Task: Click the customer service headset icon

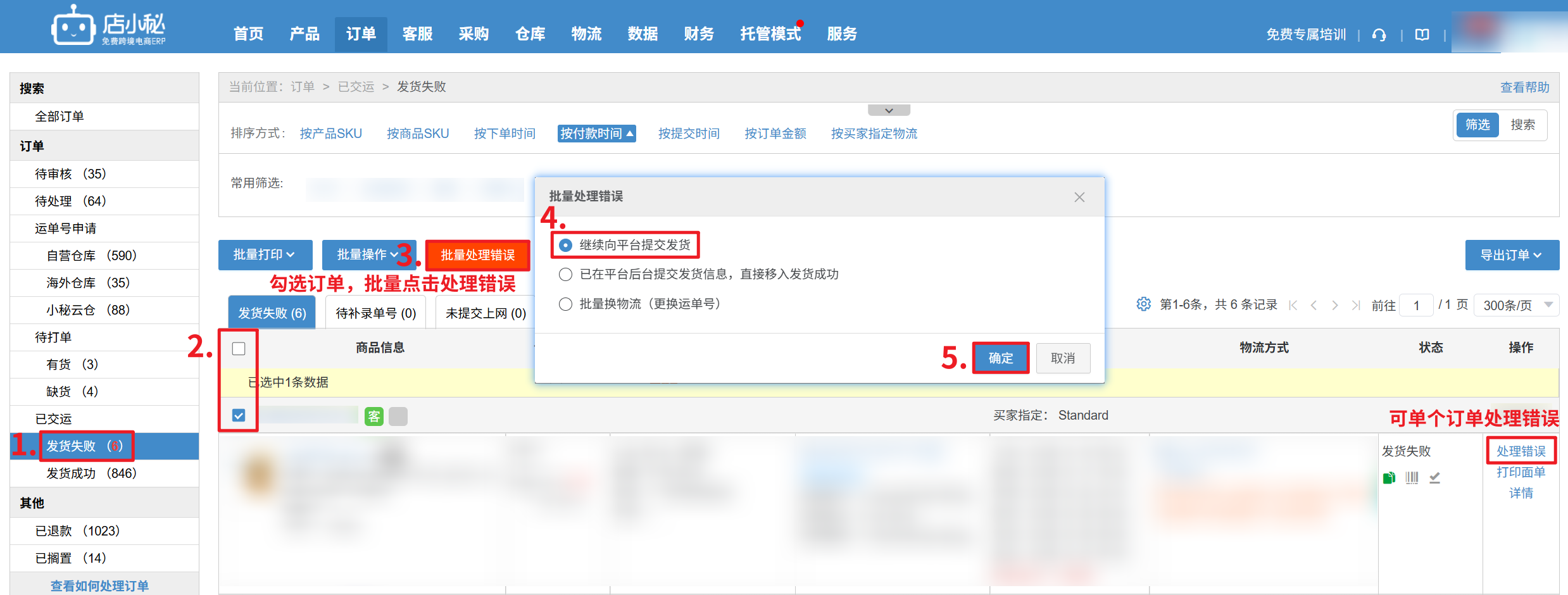Action: 1379,35
